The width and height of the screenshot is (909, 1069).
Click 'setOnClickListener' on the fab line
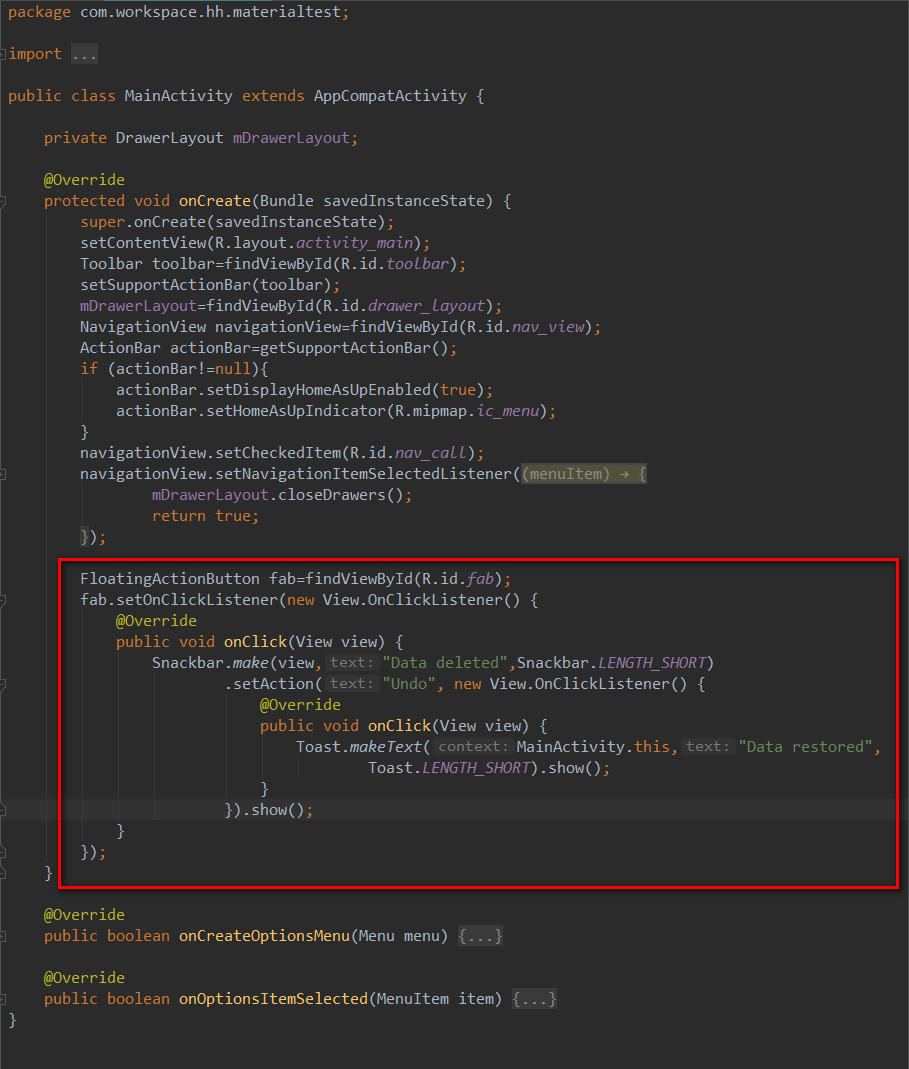(x=197, y=600)
